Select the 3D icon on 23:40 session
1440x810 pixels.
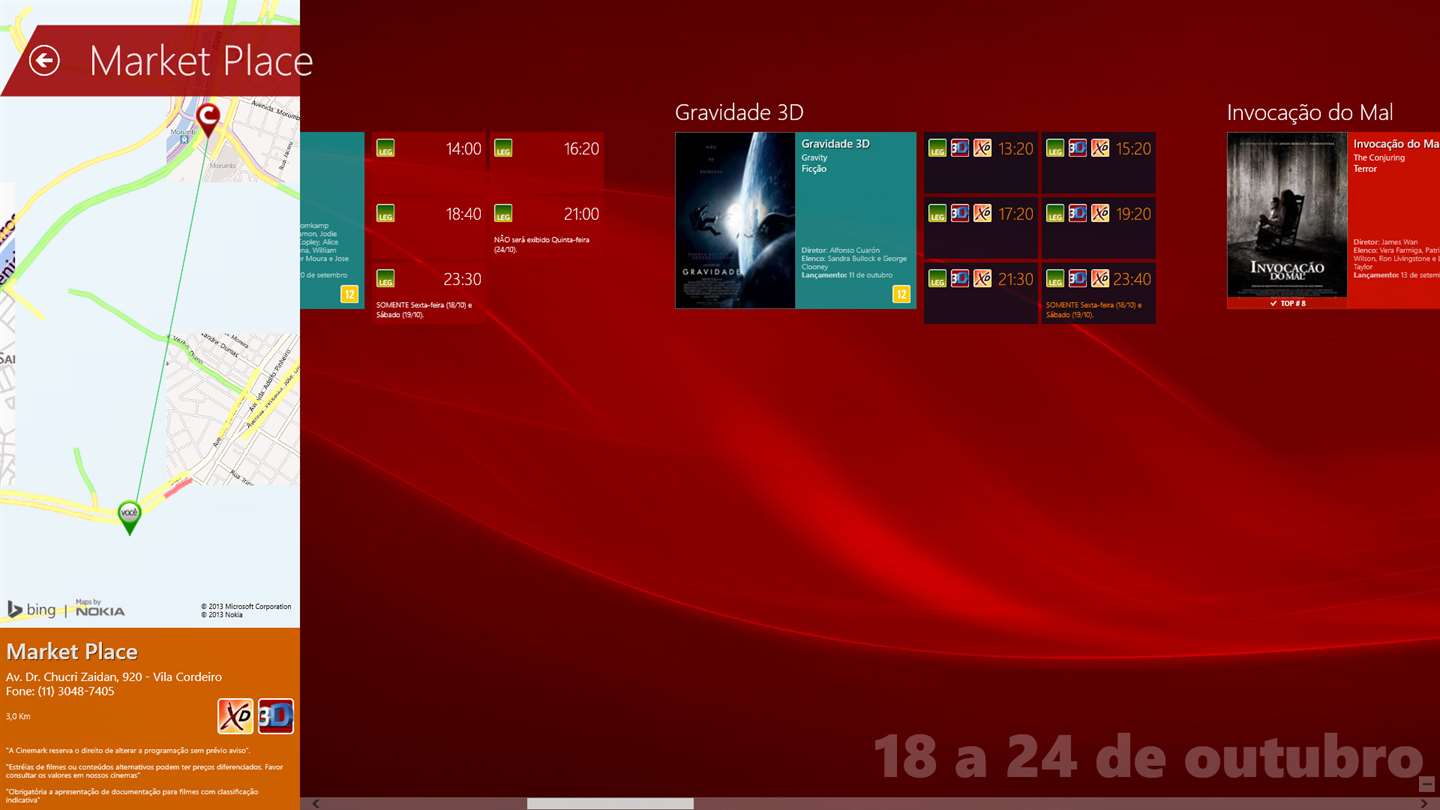[1078, 278]
